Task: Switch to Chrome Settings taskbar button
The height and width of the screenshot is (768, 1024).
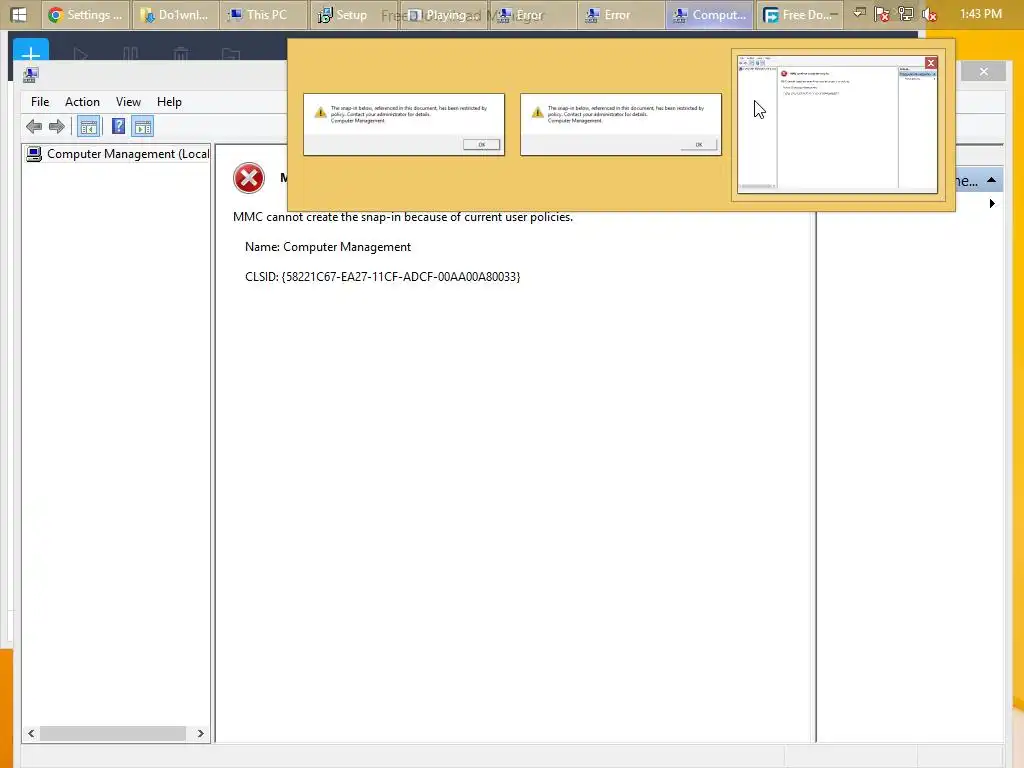Action: pos(86,14)
